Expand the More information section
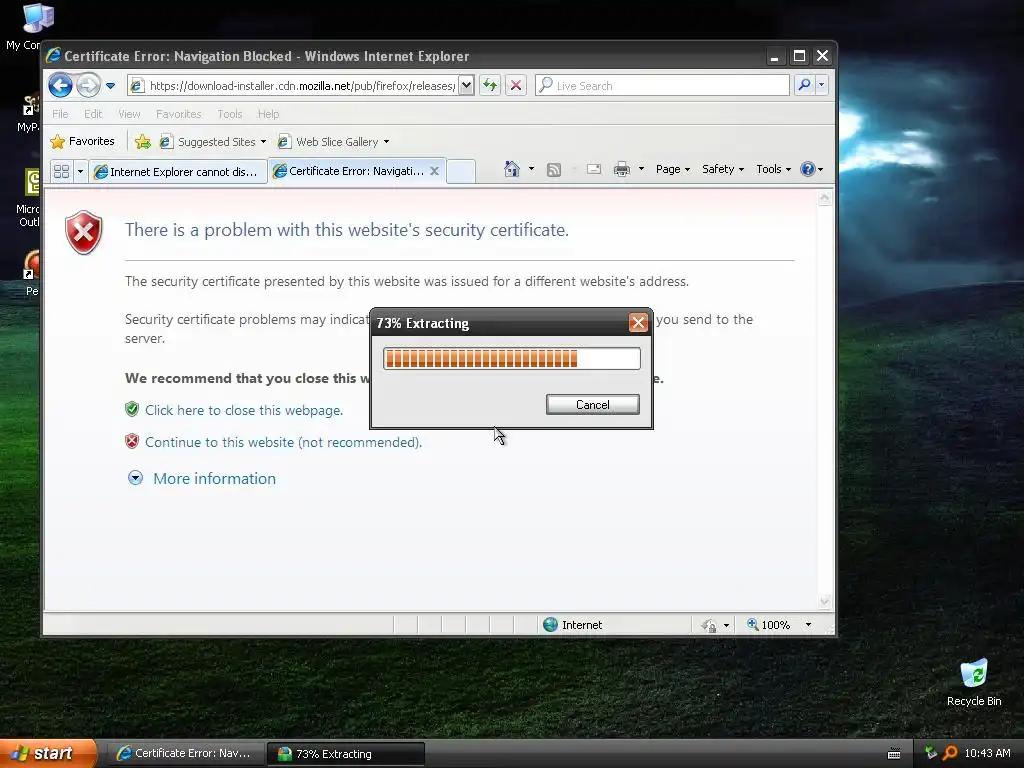Screen dimensions: 1024x768 (x=202, y=478)
